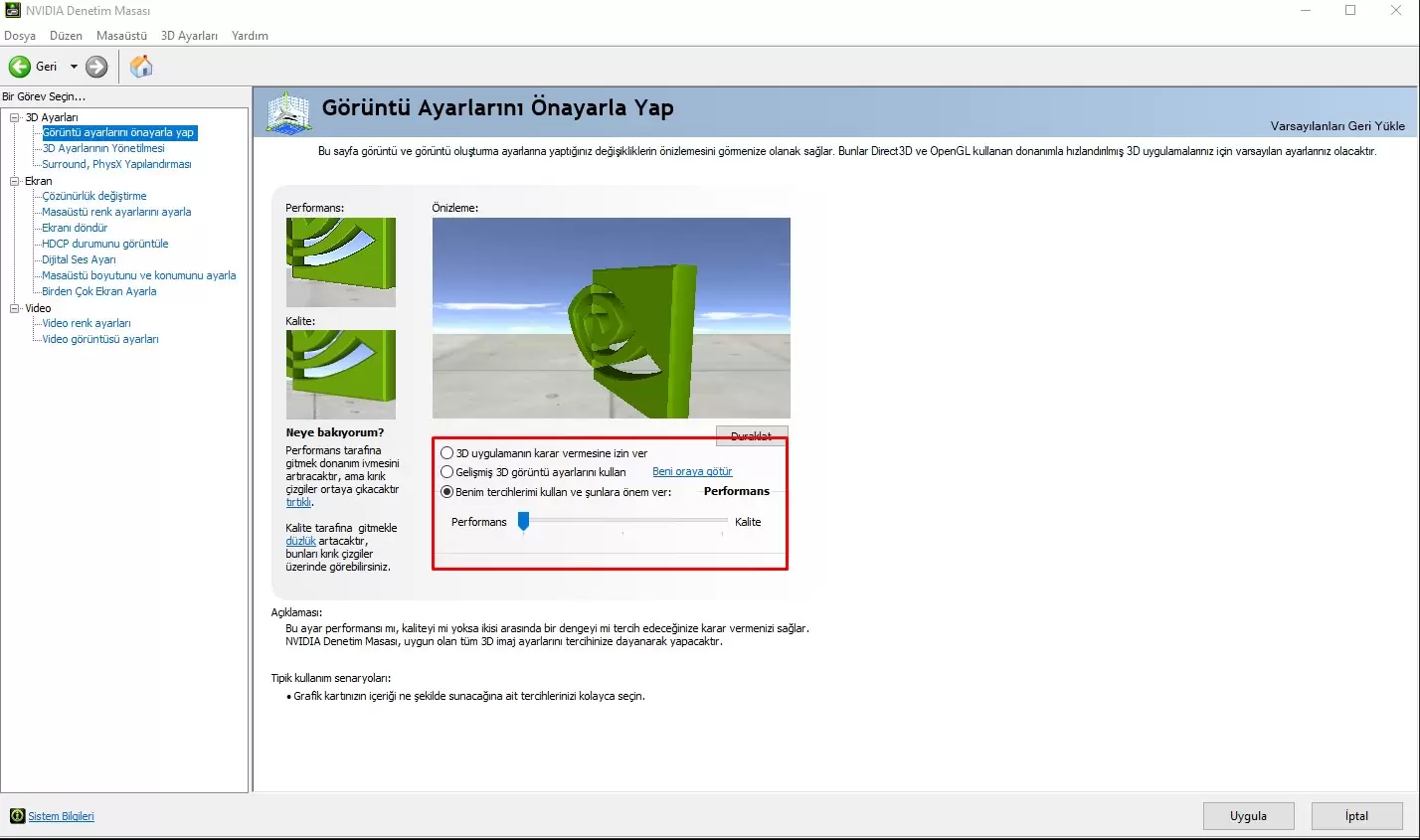Click the header 3D settings icon
The image size is (1420, 840).
[288, 111]
